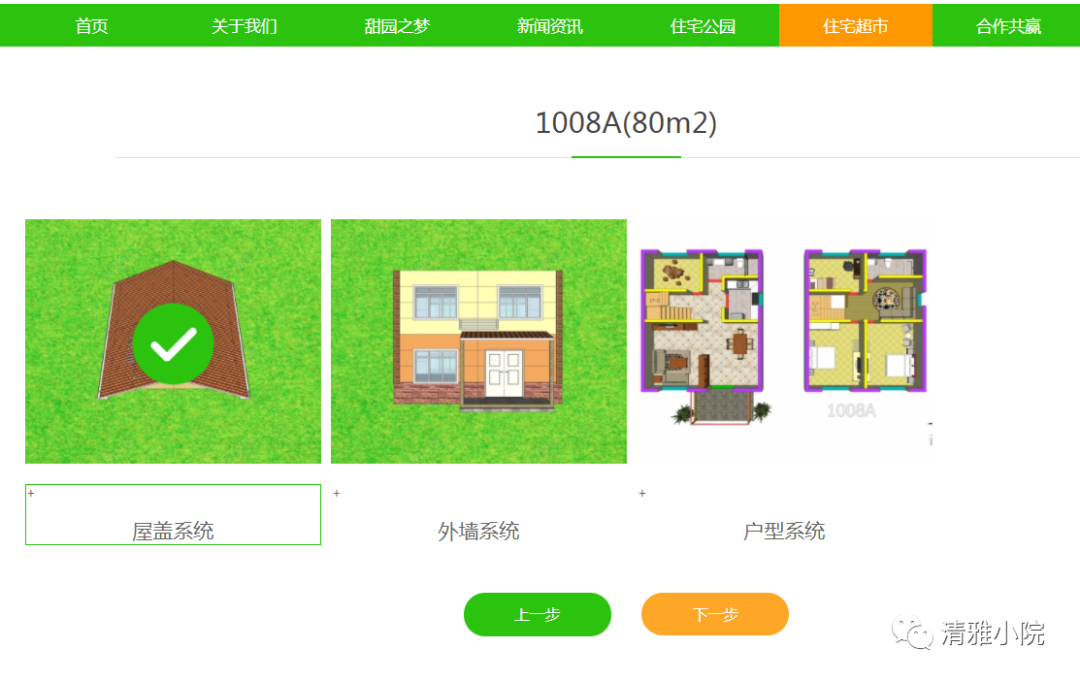Select the 屋盖系统 option box

[x=173, y=516]
